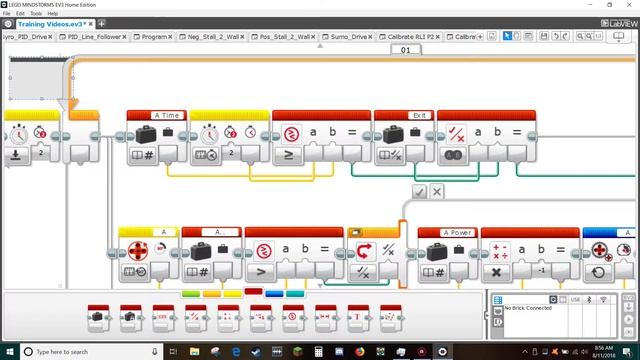Screen dimensions: 640x360
Task: Collapse the hardware page panel
Action: coord(486,315)
